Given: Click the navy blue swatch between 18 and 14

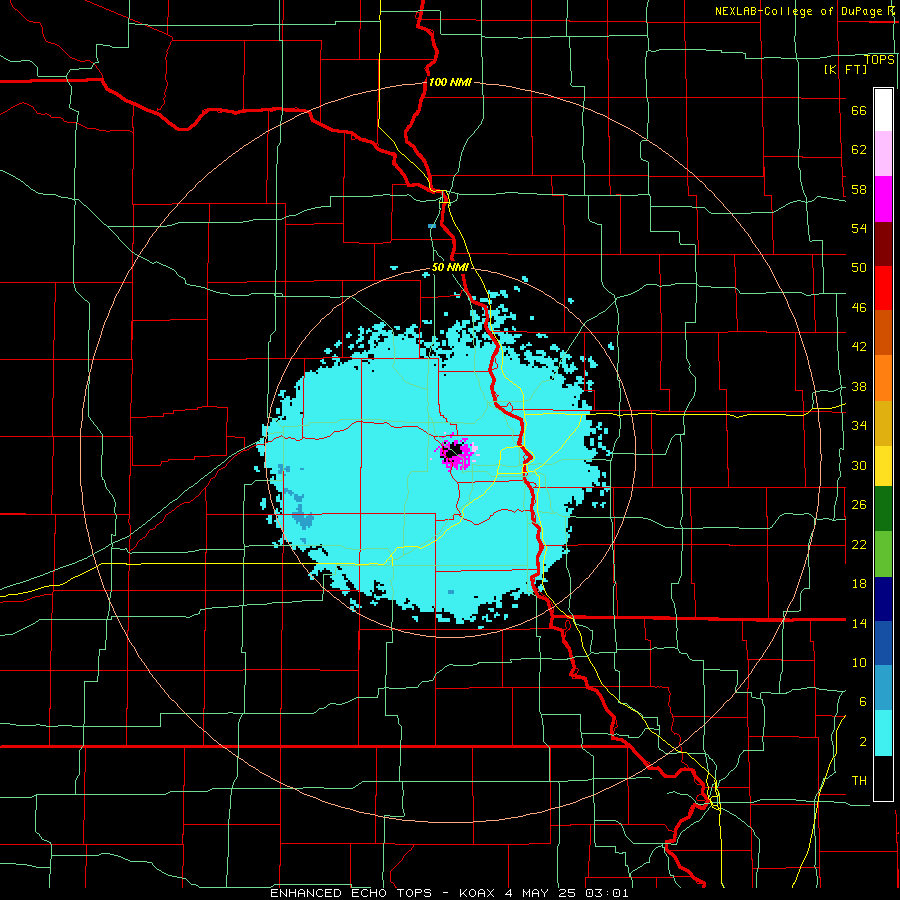Looking at the screenshot, I should [883, 599].
